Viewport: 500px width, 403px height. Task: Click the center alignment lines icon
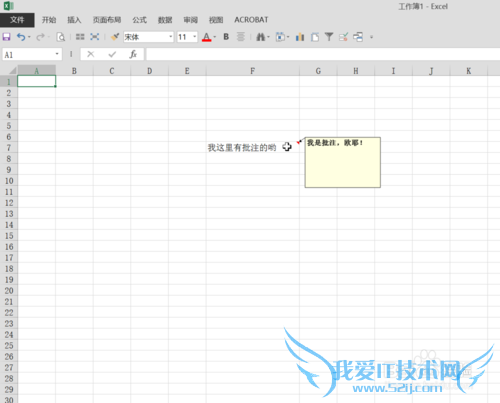coord(241,37)
